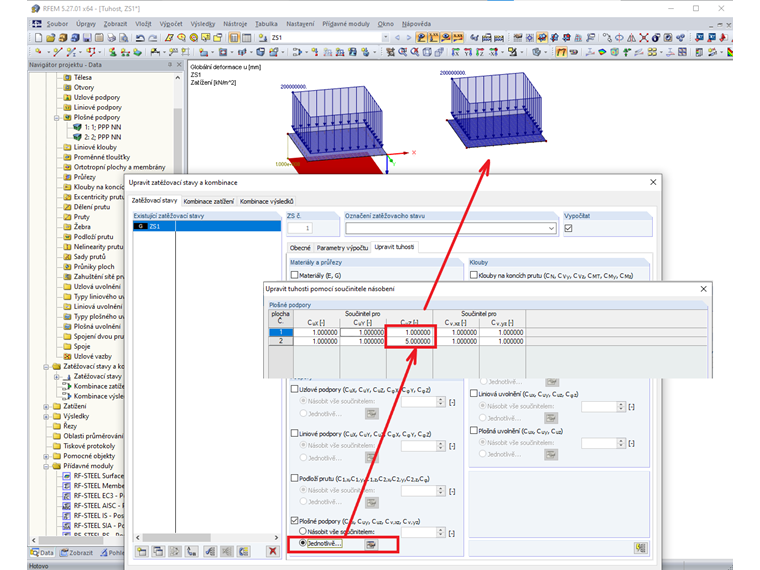Image resolution: width=760 pixels, height=570 pixels.
Task: Click the Print icon in main toolbar
Action: (111, 37)
